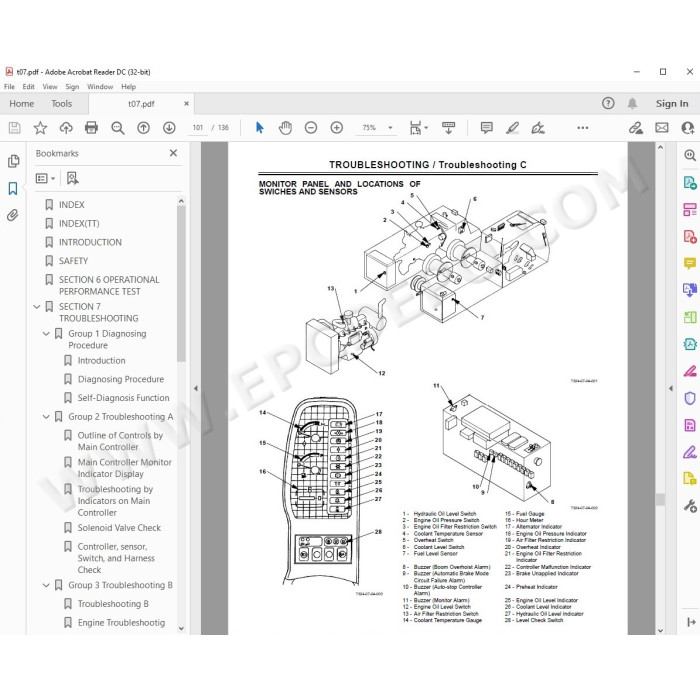Open the More Tools wrench icon
Screen dimensions: 700x700
(x=690, y=506)
